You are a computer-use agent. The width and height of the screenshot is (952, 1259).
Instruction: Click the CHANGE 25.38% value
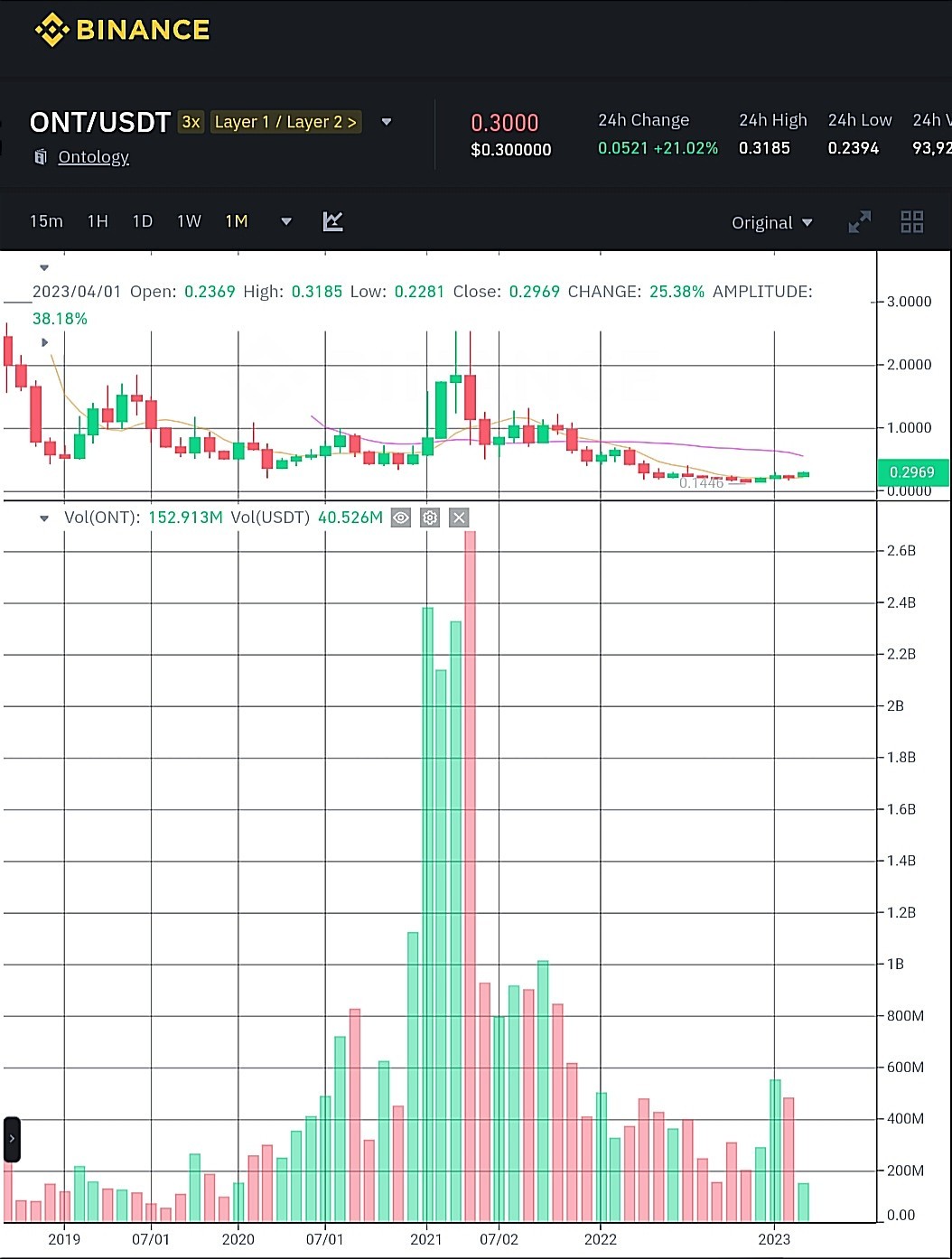[x=677, y=292]
